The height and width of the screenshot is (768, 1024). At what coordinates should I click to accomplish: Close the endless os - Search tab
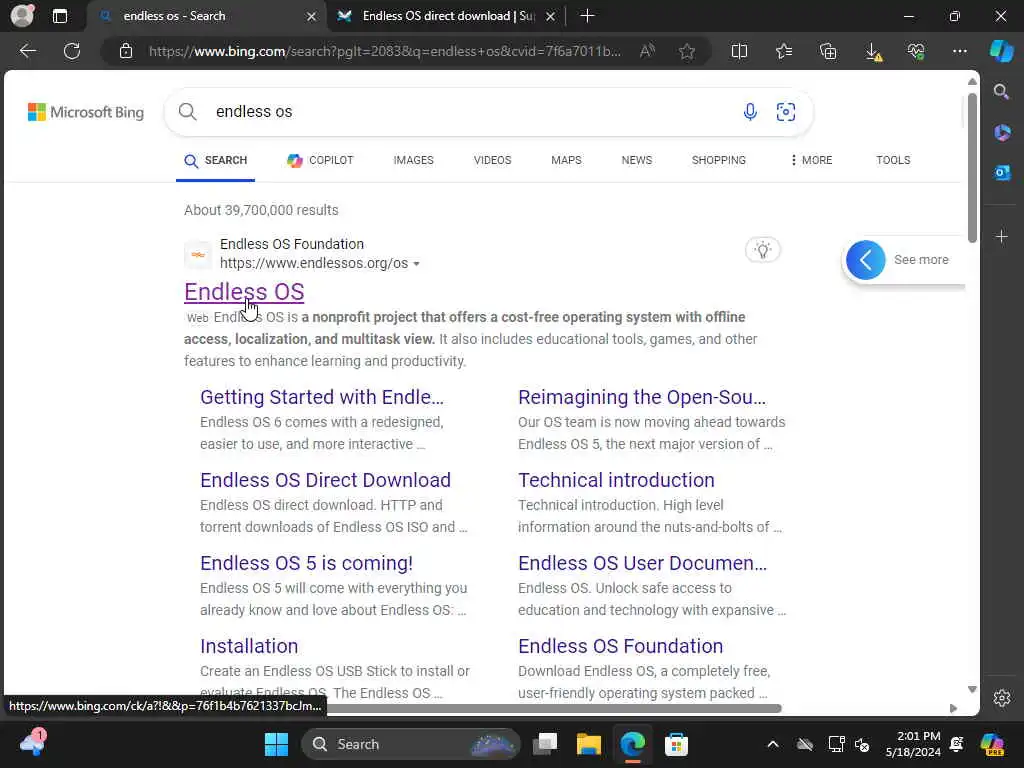(312, 16)
